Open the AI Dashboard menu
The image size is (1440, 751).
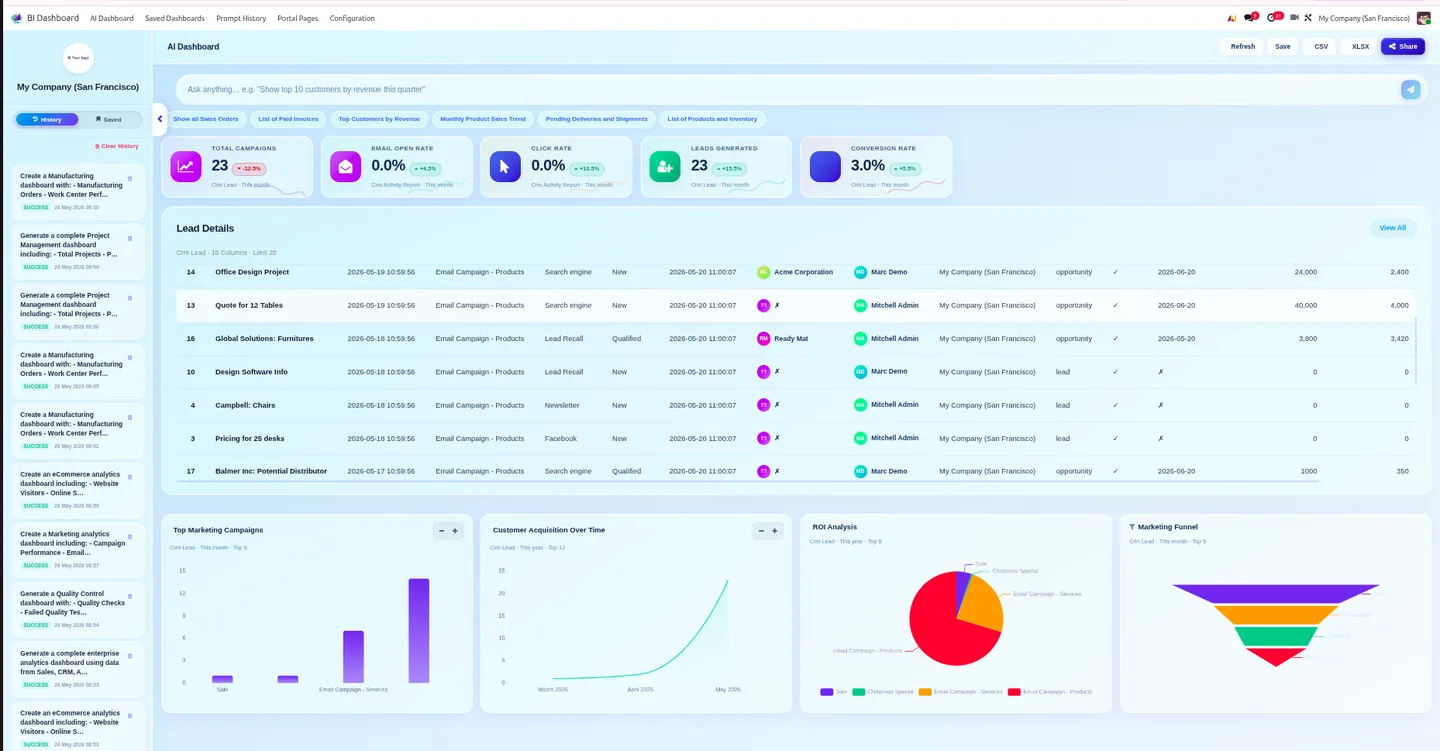112,18
